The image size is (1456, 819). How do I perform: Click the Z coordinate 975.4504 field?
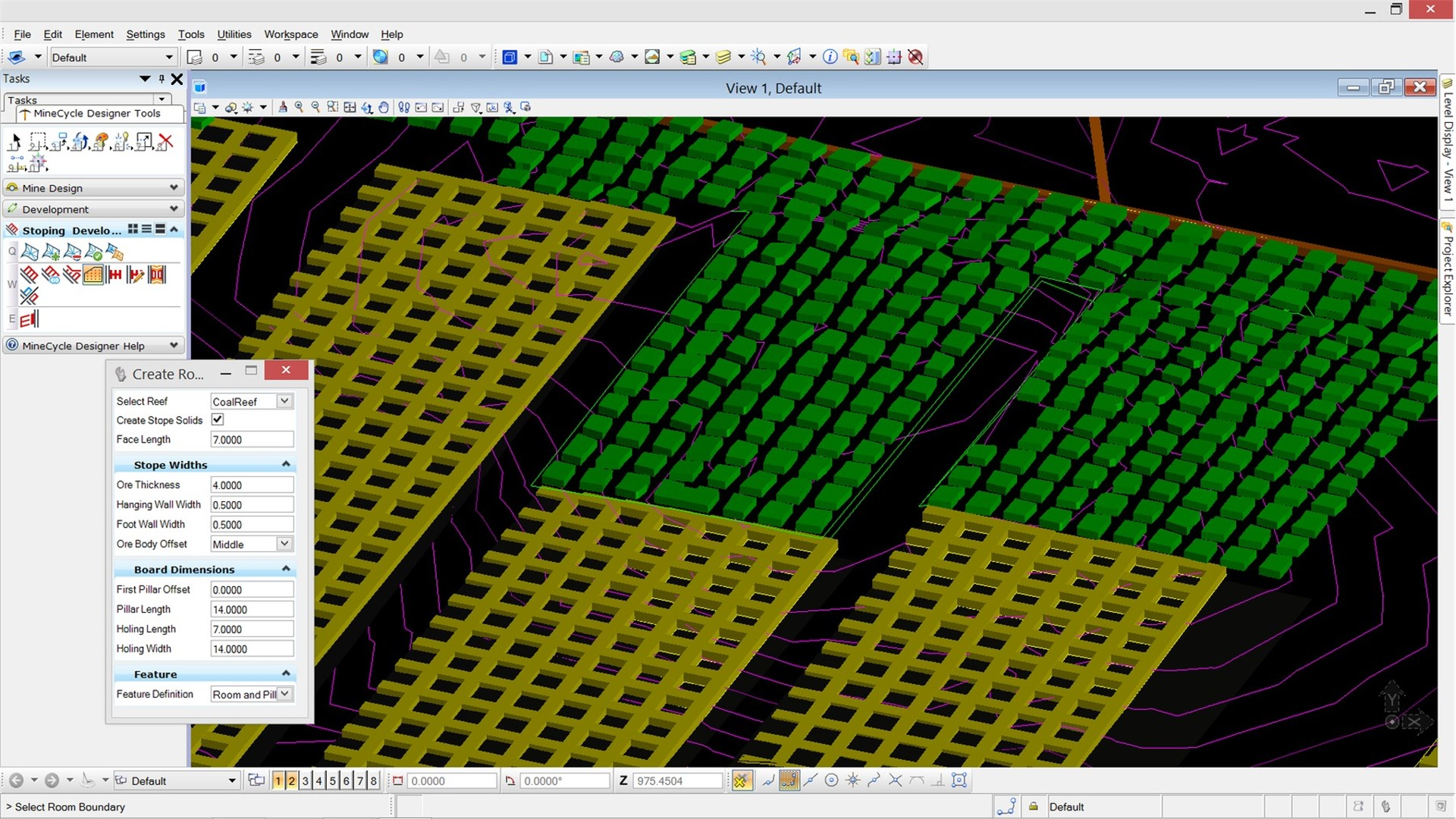point(678,780)
